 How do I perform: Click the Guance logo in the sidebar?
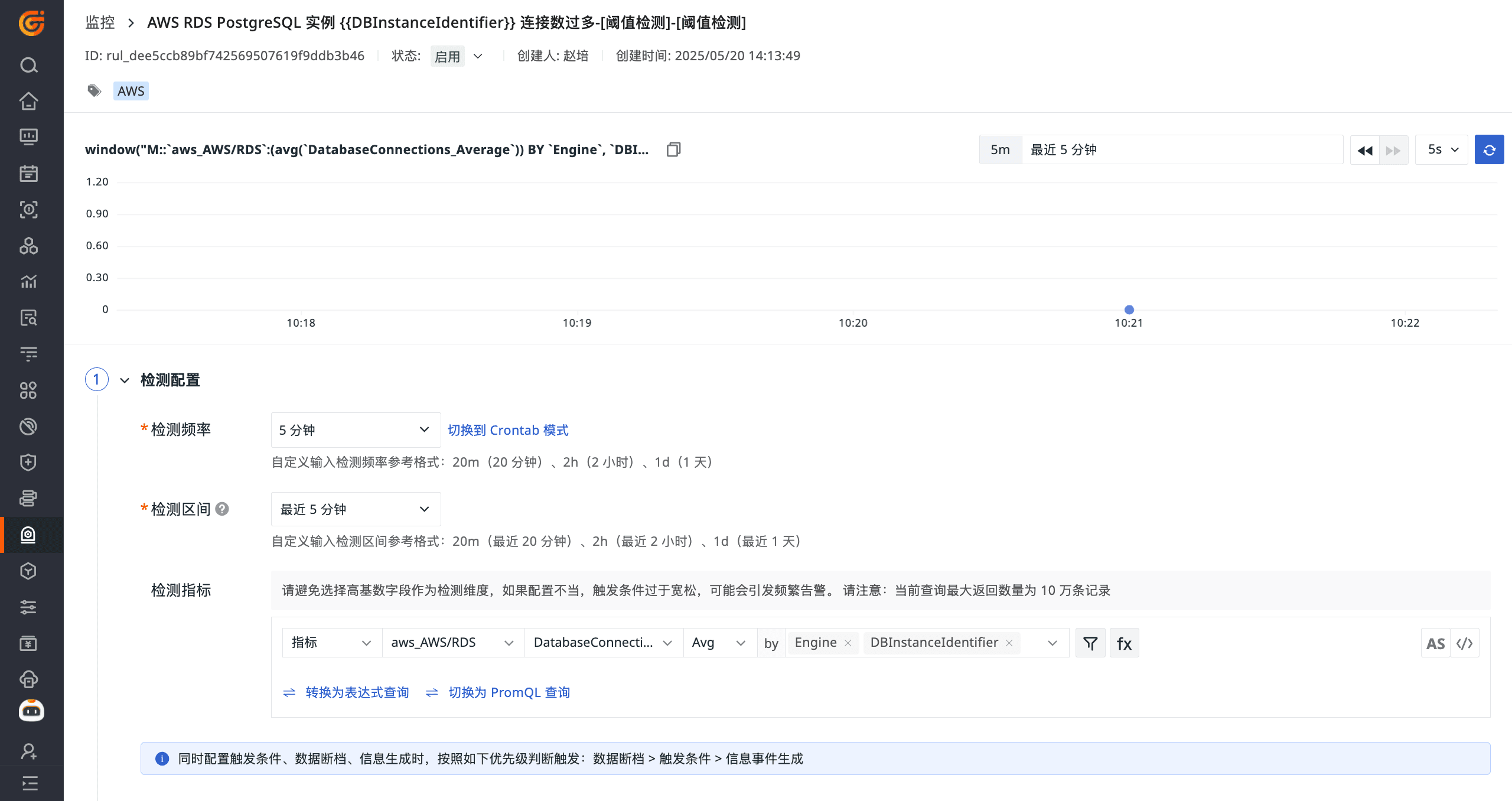click(x=31, y=23)
